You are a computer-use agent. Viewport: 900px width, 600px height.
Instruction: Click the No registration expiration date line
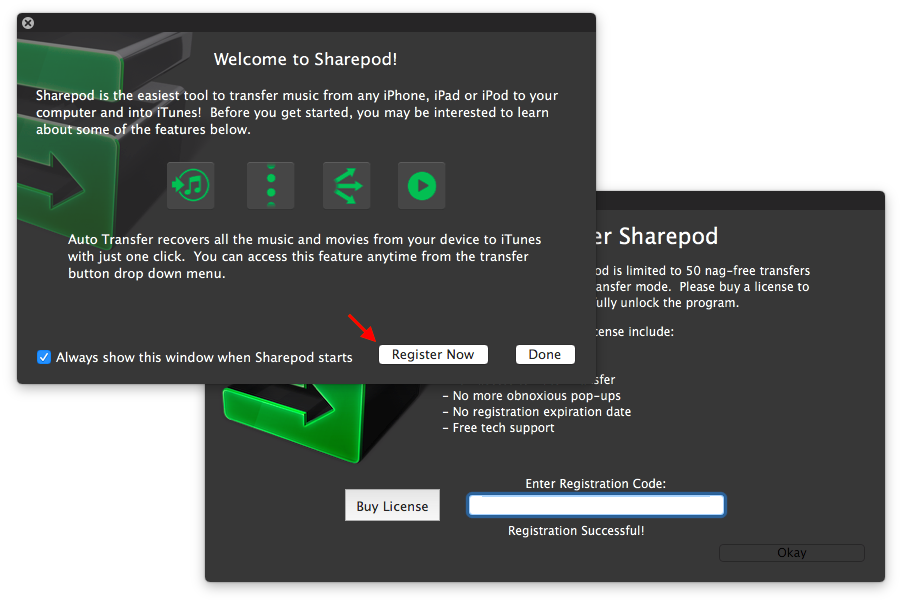(x=537, y=412)
